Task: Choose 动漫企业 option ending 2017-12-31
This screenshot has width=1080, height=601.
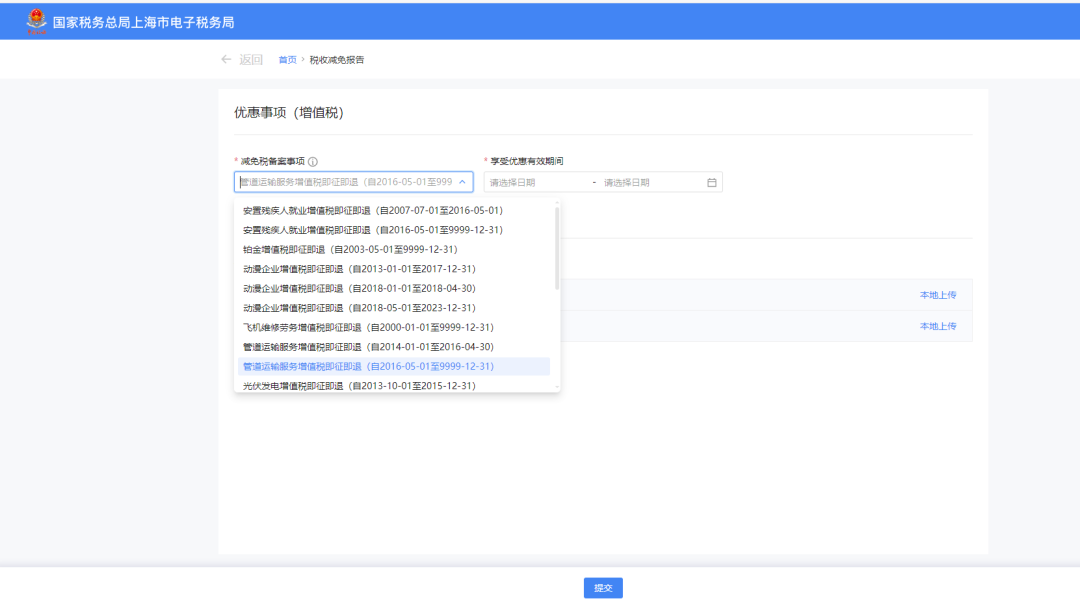Action: 359,269
